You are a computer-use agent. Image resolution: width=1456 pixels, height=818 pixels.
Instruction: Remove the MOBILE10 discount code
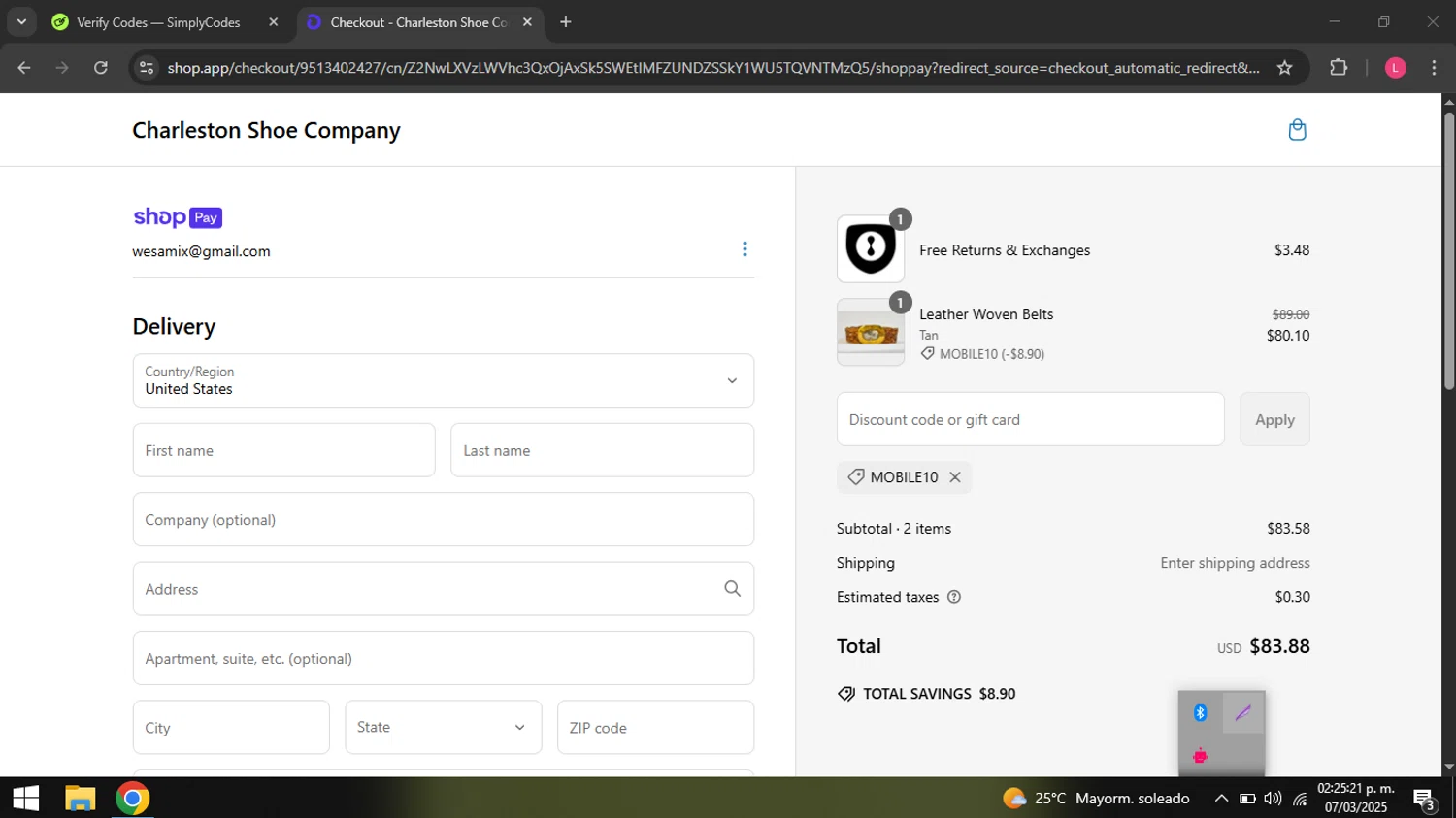955,477
